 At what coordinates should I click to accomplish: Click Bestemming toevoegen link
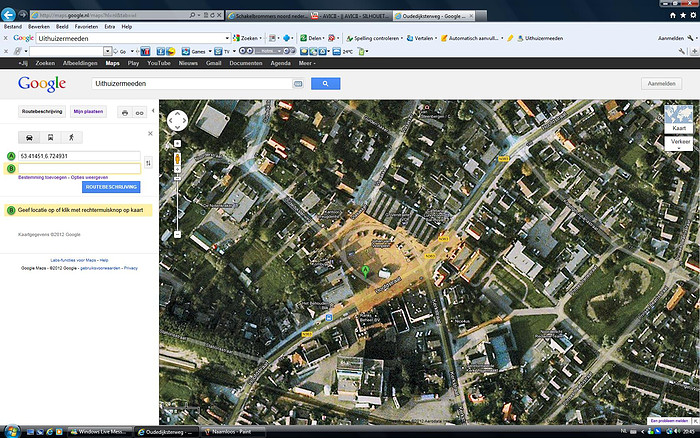[x=42, y=177]
